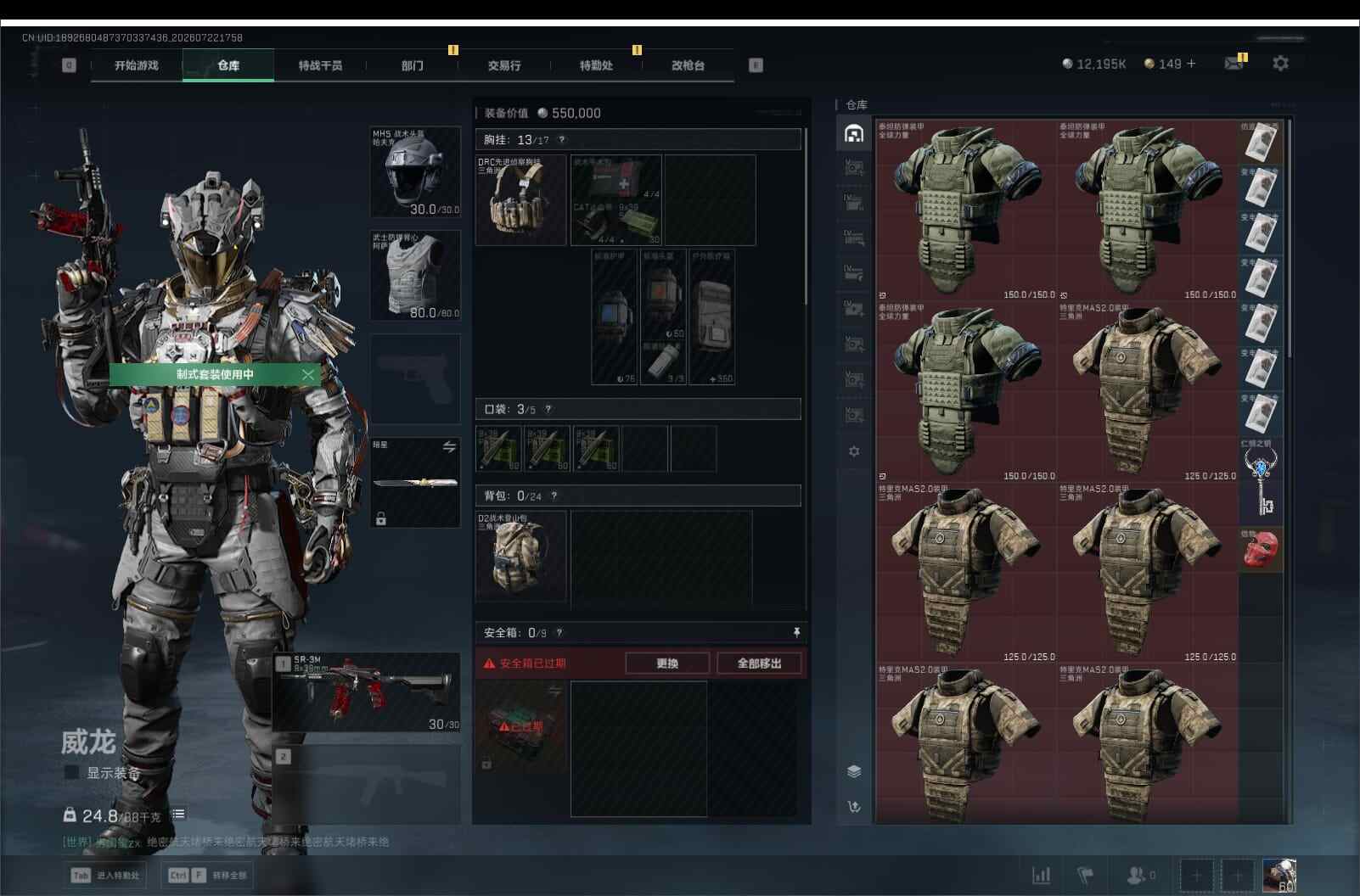The image size is (1360, 896).
Task: Click the 仓库 panel title above the grid
Action: click(857, 105)
